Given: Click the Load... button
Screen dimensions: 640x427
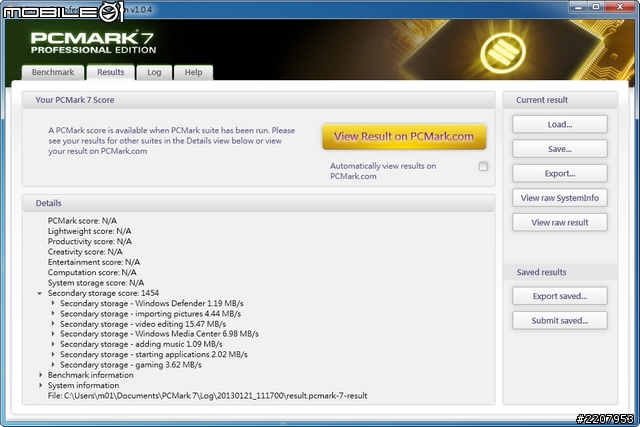Looking at the screenshot, I should click(x=560, y=125).
